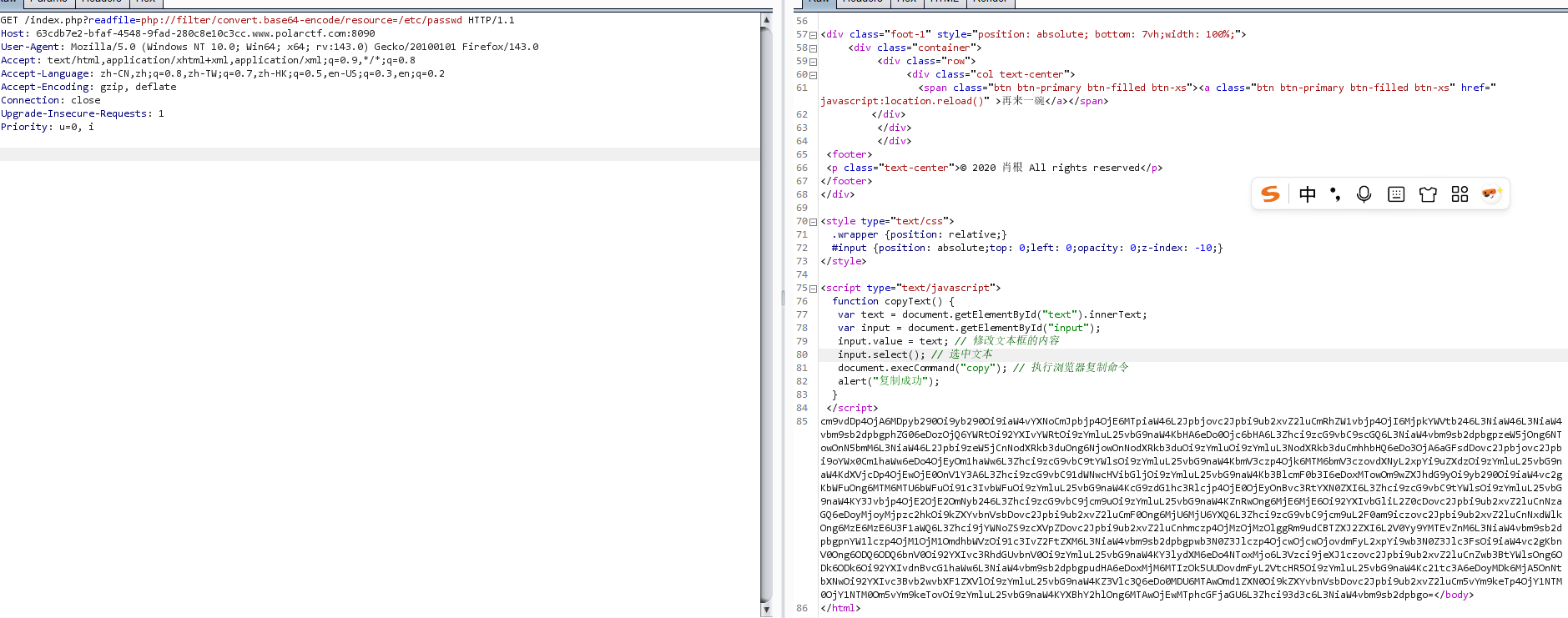
Task: Open the toolbox grid icon in IME bar
Action: 1460,194
